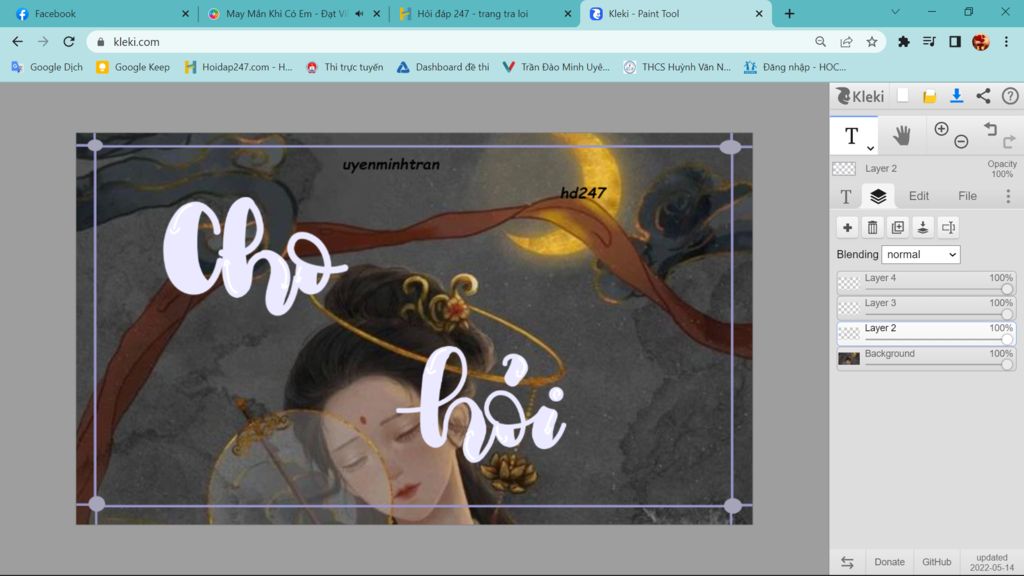The image size is (1024, 576).
Task: Bookmark this page with star icon
Action: (x=872, y=42)
